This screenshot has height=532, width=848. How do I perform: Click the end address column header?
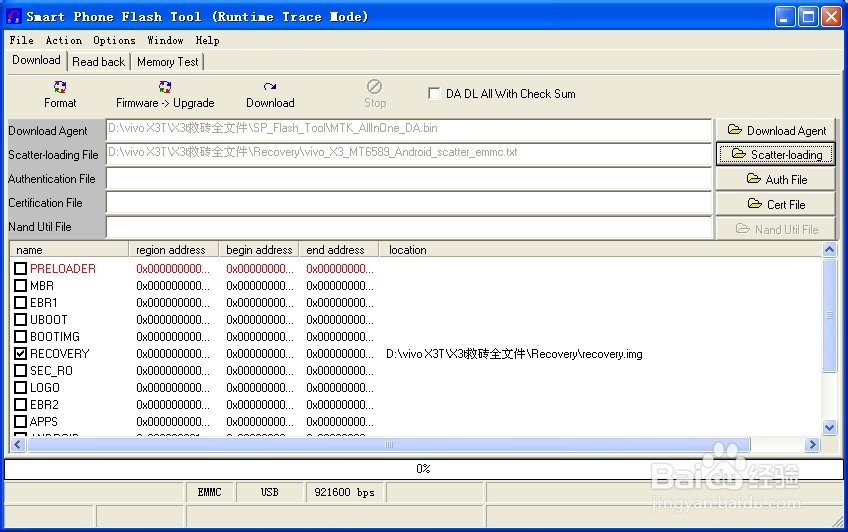click(x=339, y=250)
